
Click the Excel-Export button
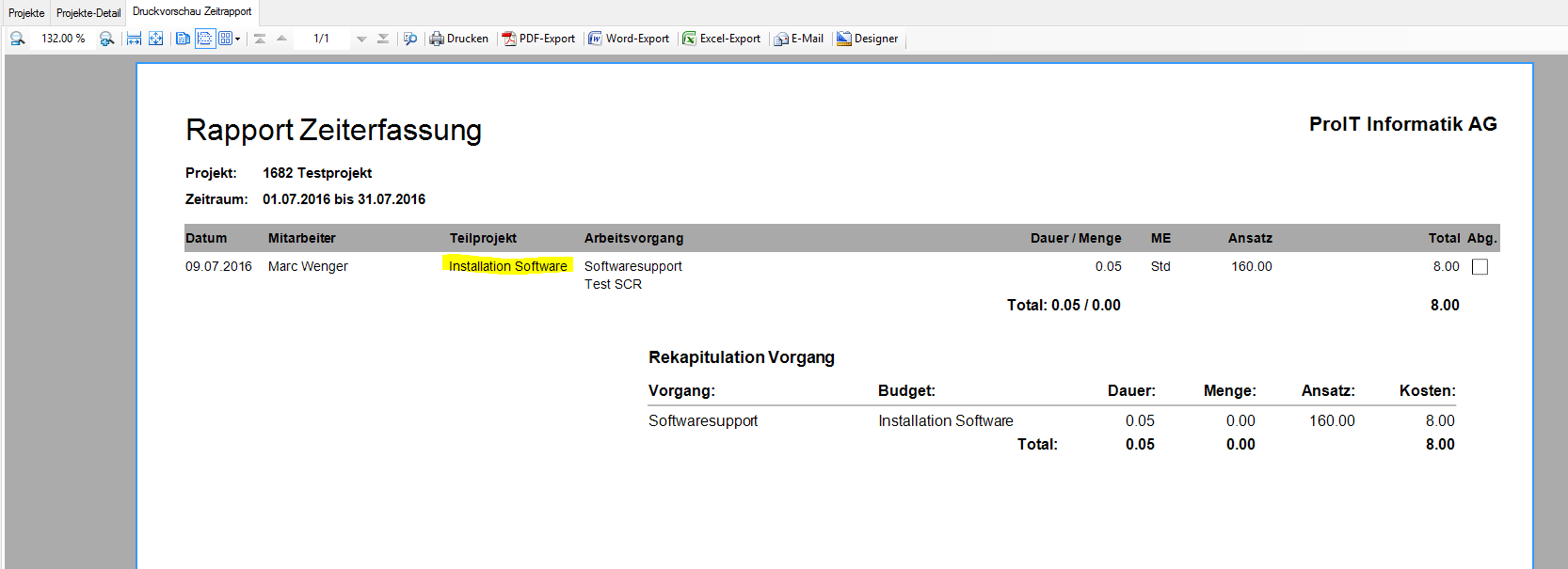tap(722, 39)
